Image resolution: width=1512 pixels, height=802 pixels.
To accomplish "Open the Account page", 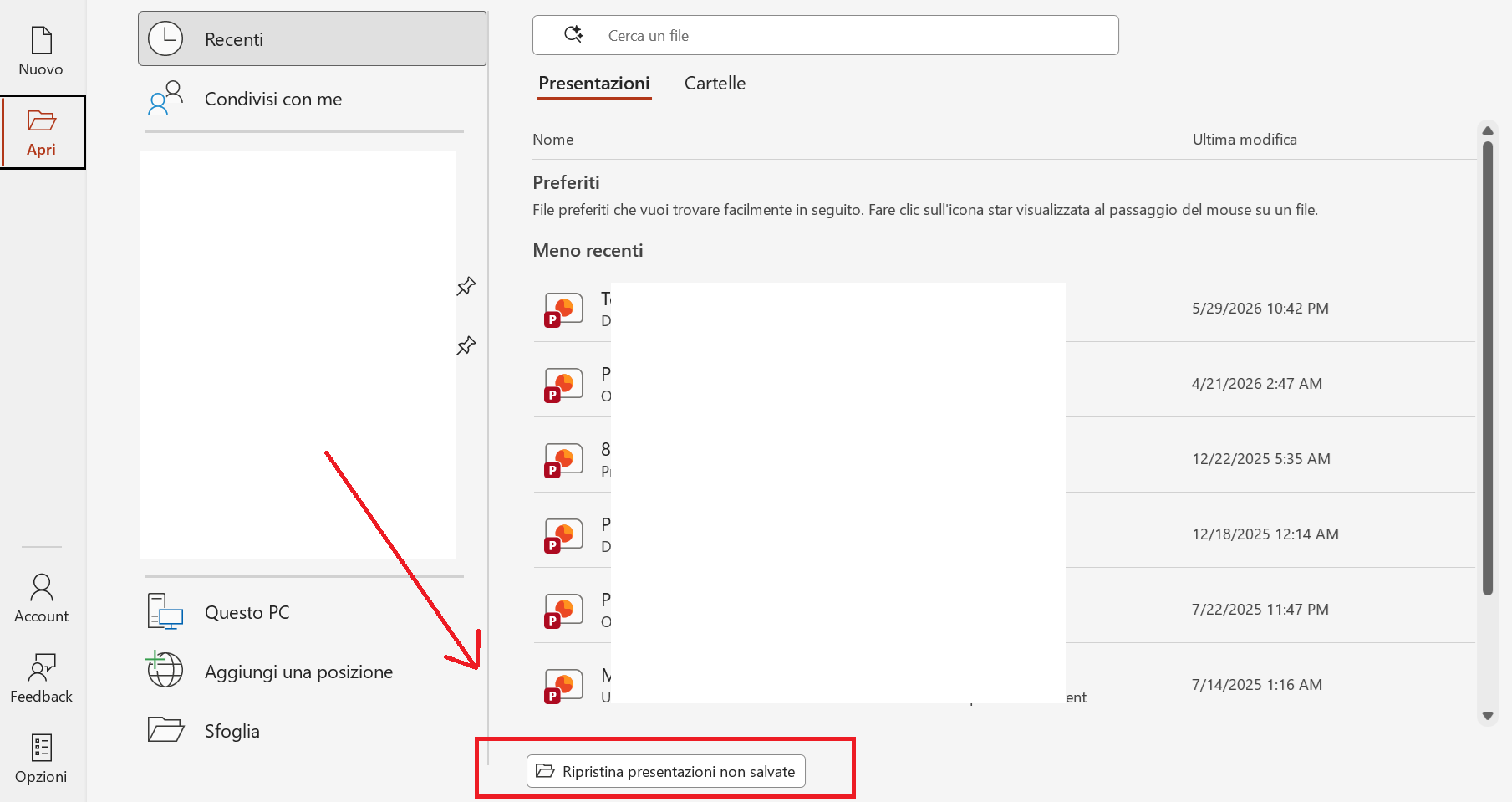I will pos(41,598).
